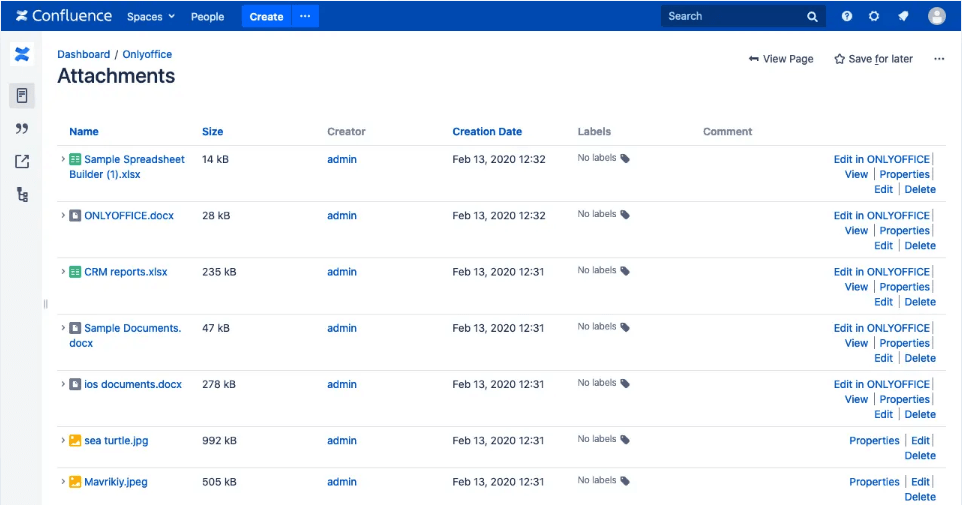Open Properties for Mavrikiy.jpeg
The width and height of the screenshot is (962, 505).
[x=874, y=482]
